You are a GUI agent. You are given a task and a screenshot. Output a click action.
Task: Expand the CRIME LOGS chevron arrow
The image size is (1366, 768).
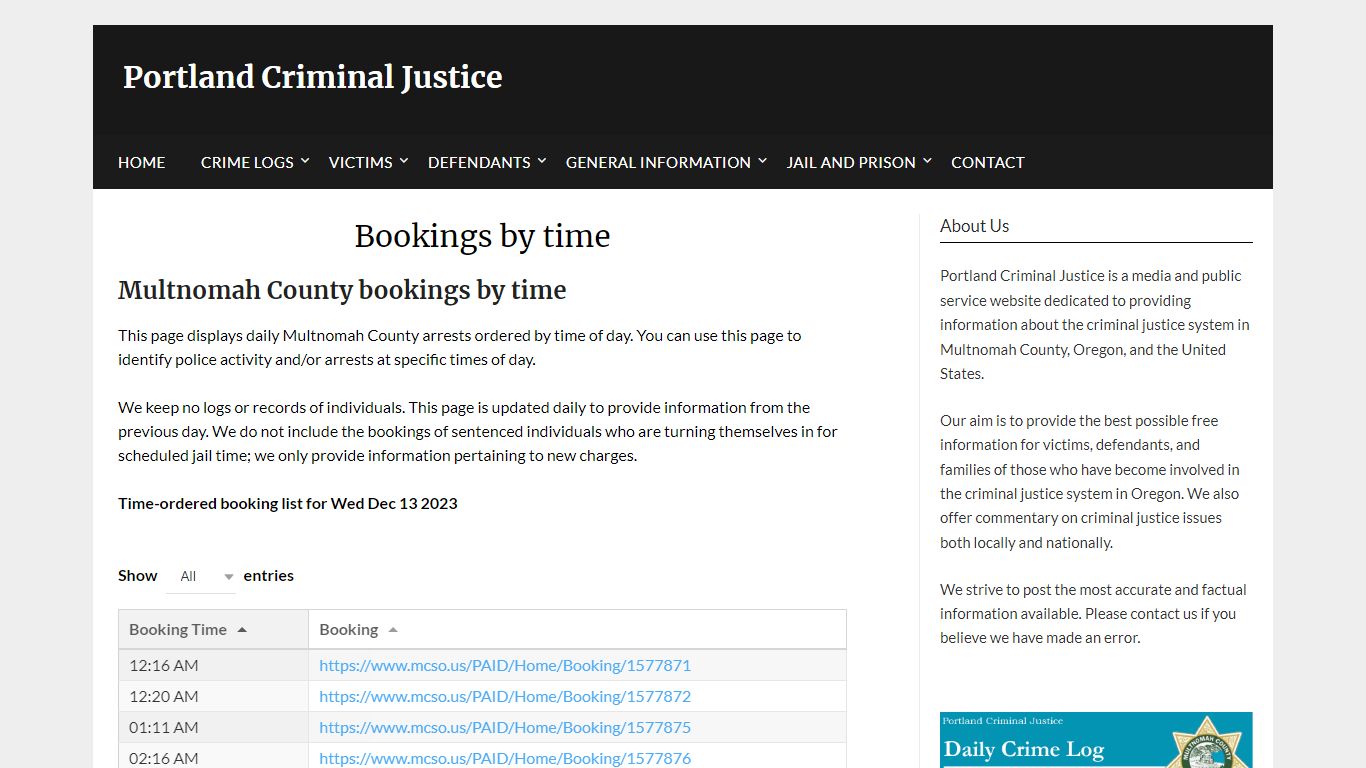(x=305, y=161)
